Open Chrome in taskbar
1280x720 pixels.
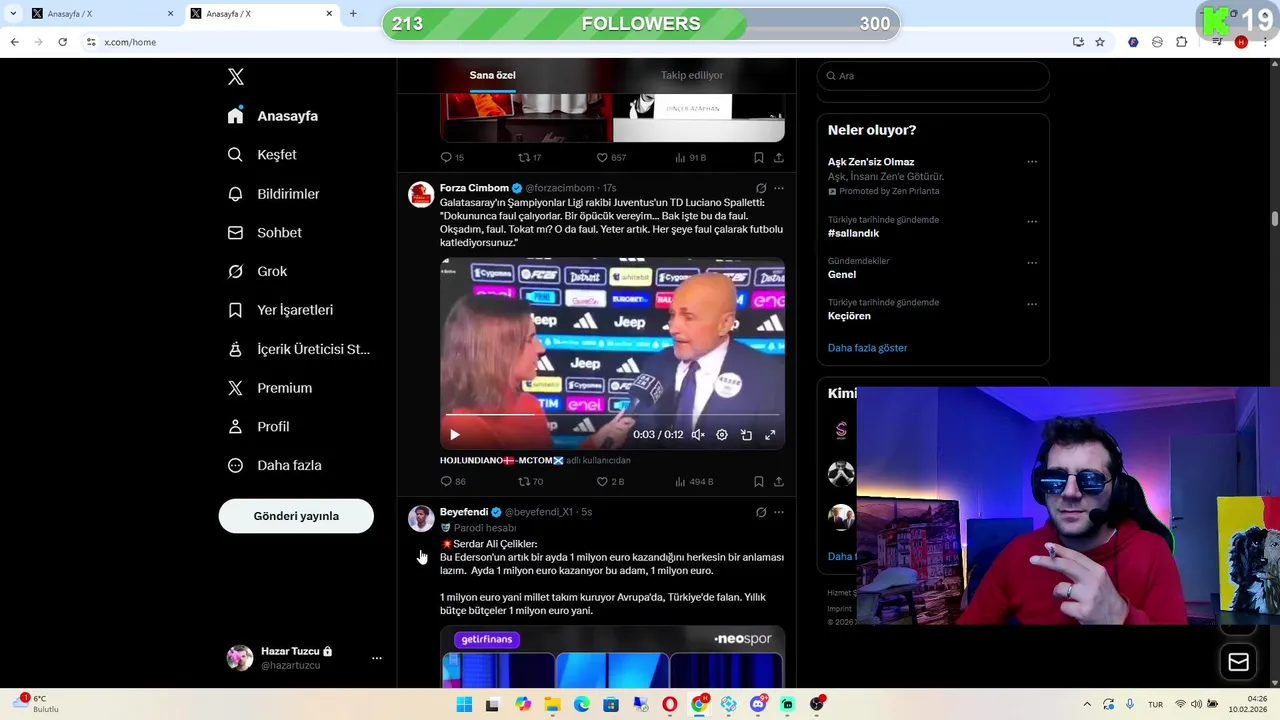click(x=699, y=705)
